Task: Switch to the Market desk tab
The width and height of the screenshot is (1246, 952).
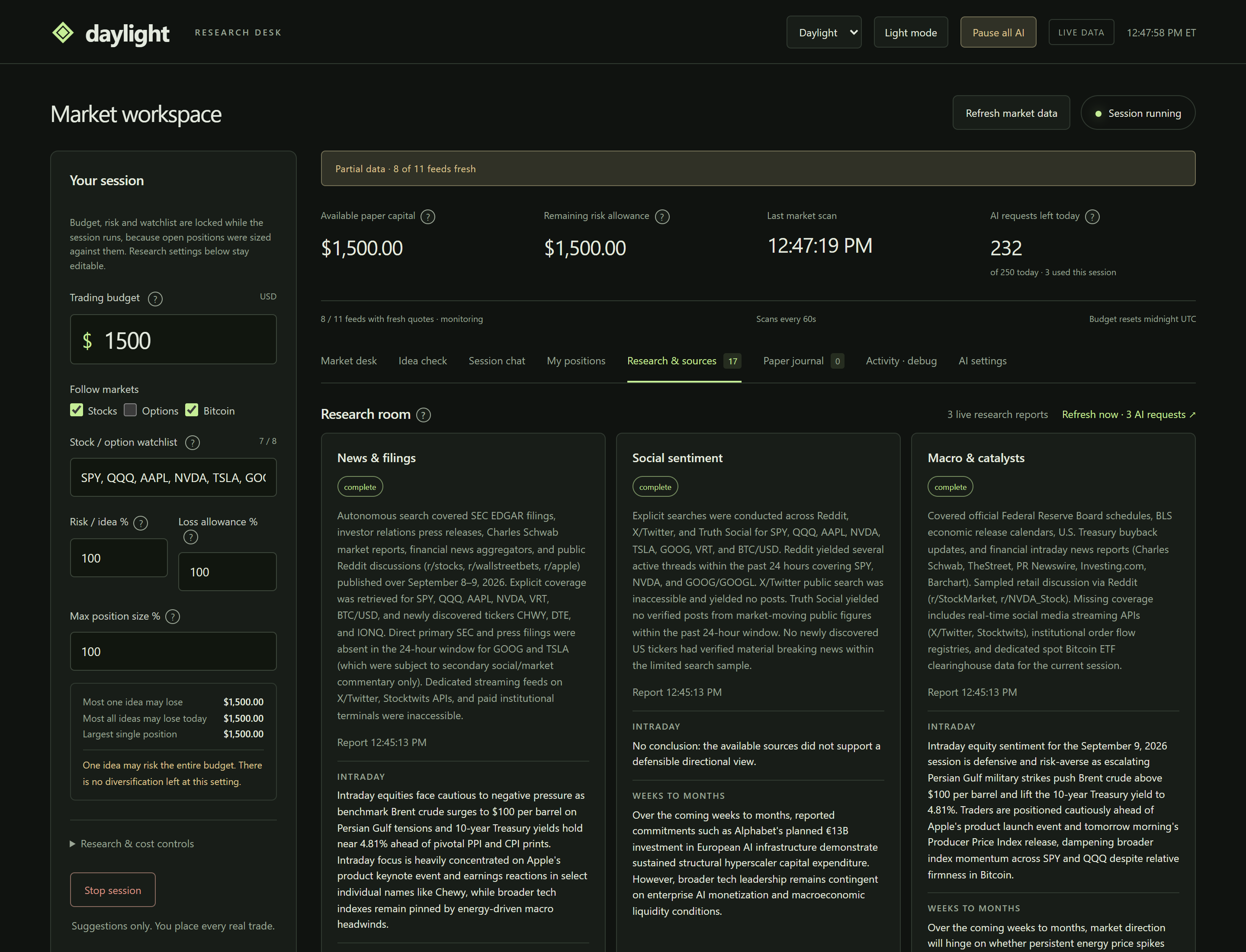Action: click(x=348, y=361)
